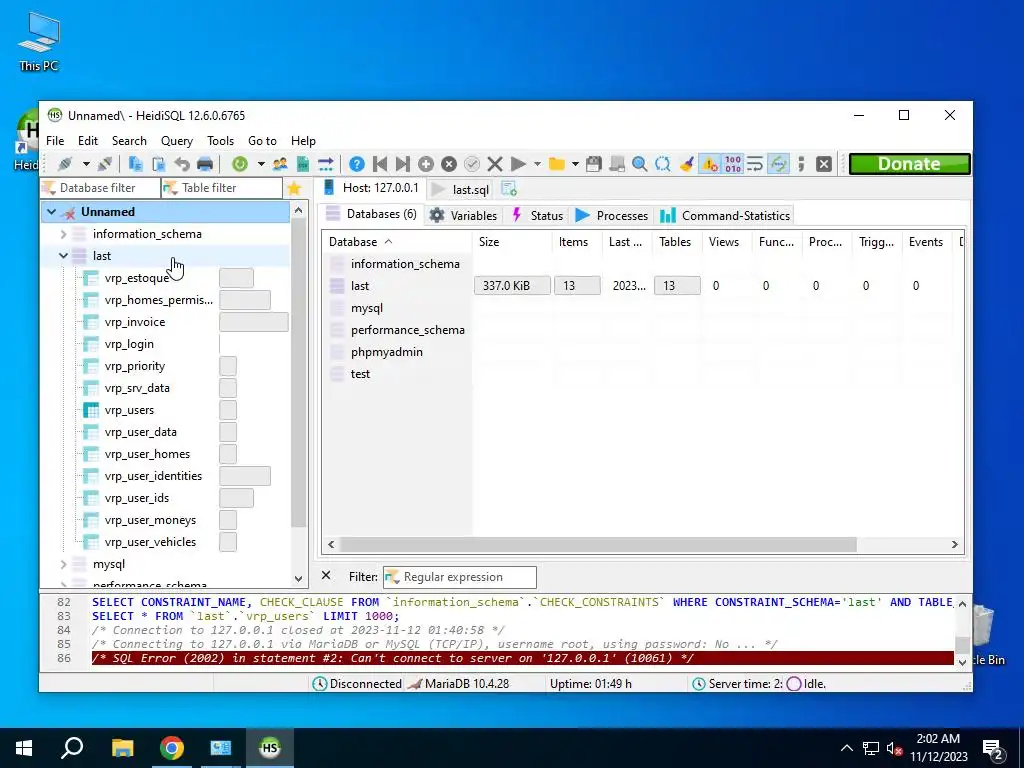Click the blue Help question mark icon
This screenshot has height=768, width=1024.
357,164
